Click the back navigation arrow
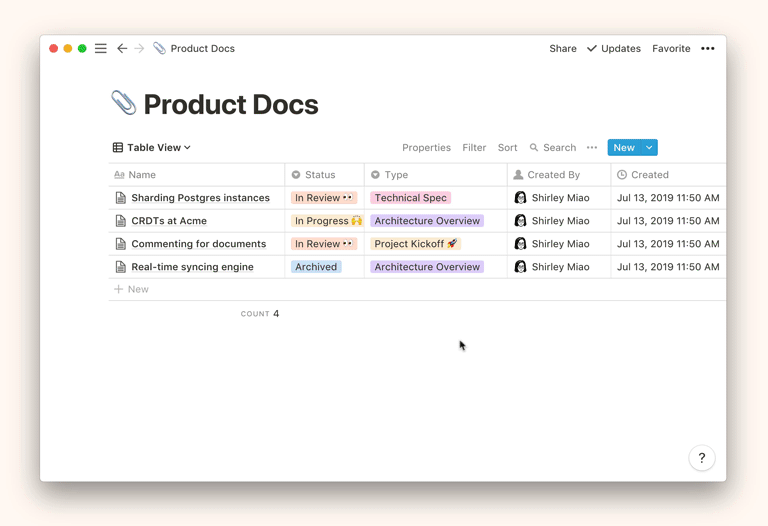The width and height of the screenshot is (768, 526). 122,48
